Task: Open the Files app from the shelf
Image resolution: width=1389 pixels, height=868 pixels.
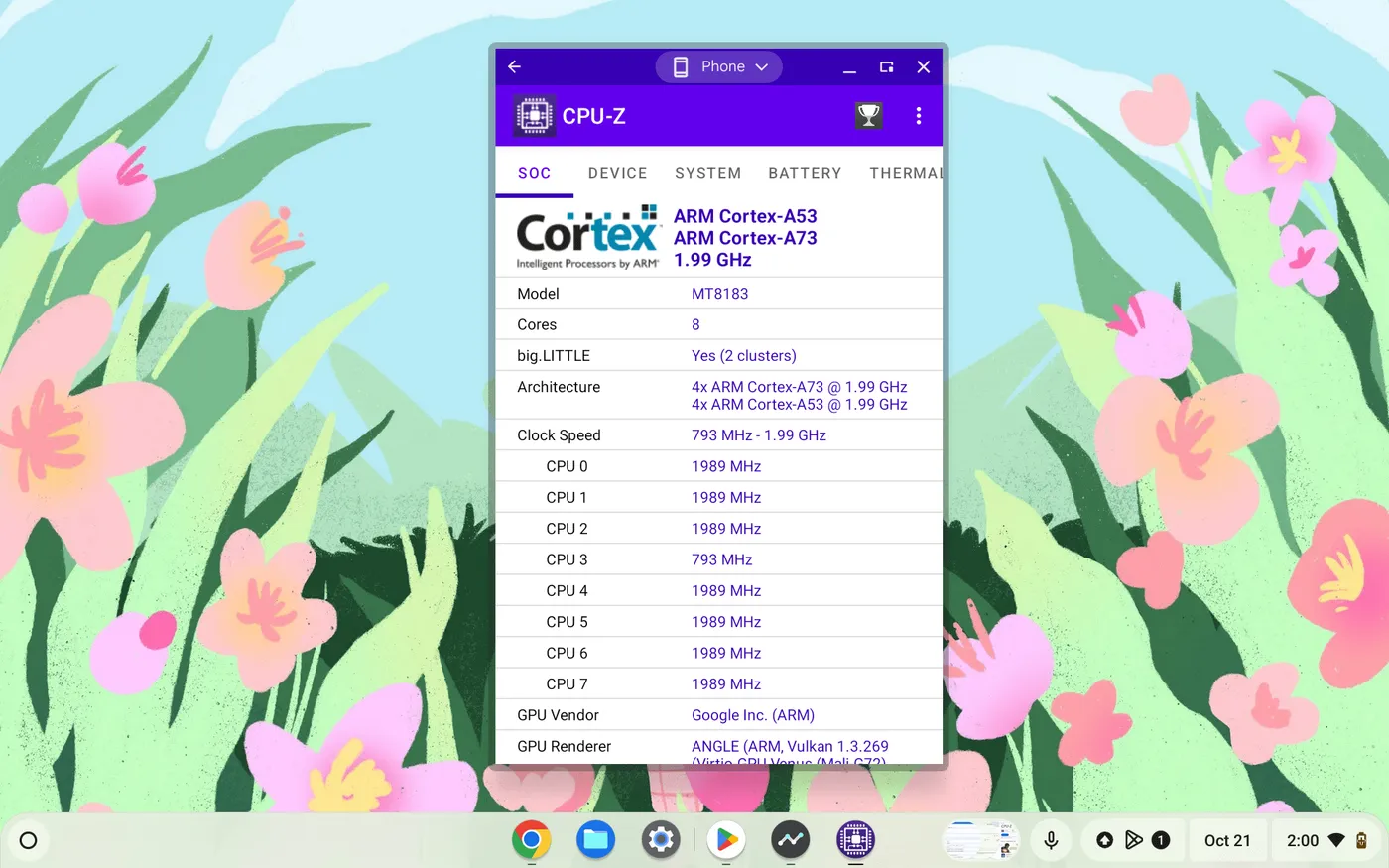Action: tap(596, 841)
